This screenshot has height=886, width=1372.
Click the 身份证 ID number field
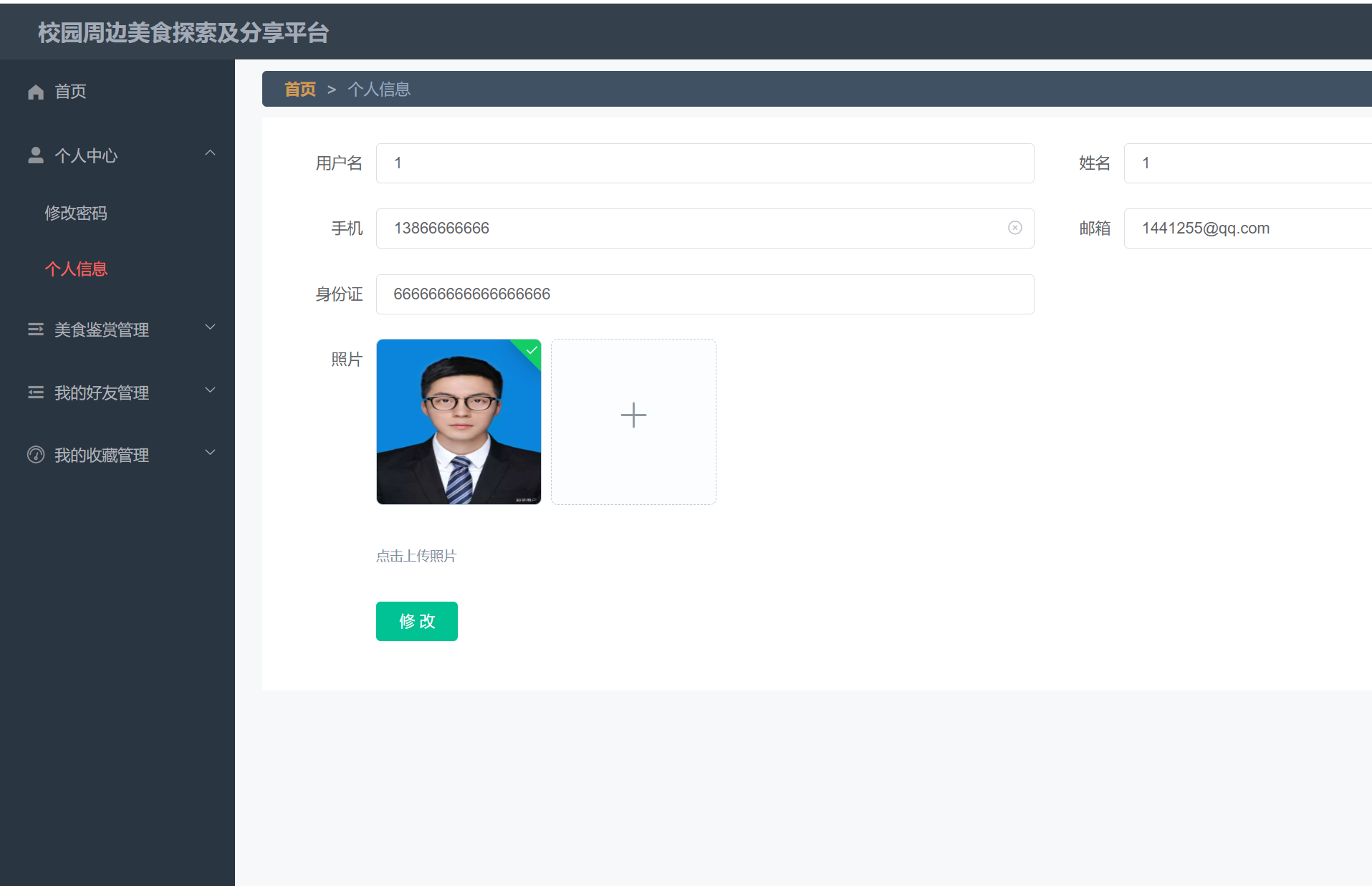point(704,294)
